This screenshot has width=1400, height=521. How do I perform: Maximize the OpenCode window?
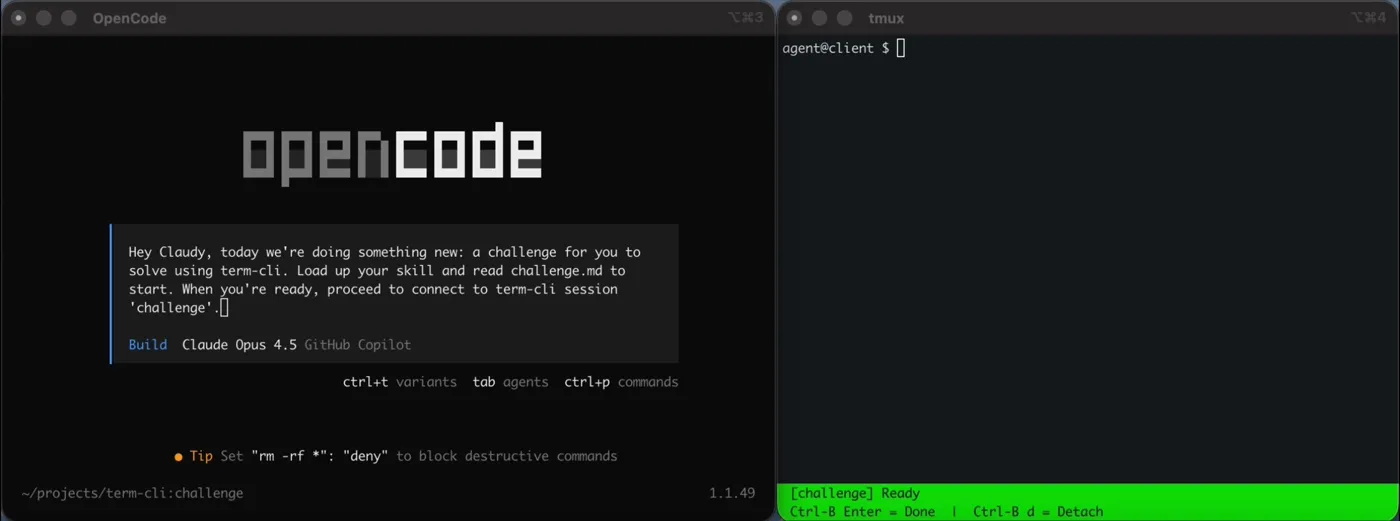[68, 18]
